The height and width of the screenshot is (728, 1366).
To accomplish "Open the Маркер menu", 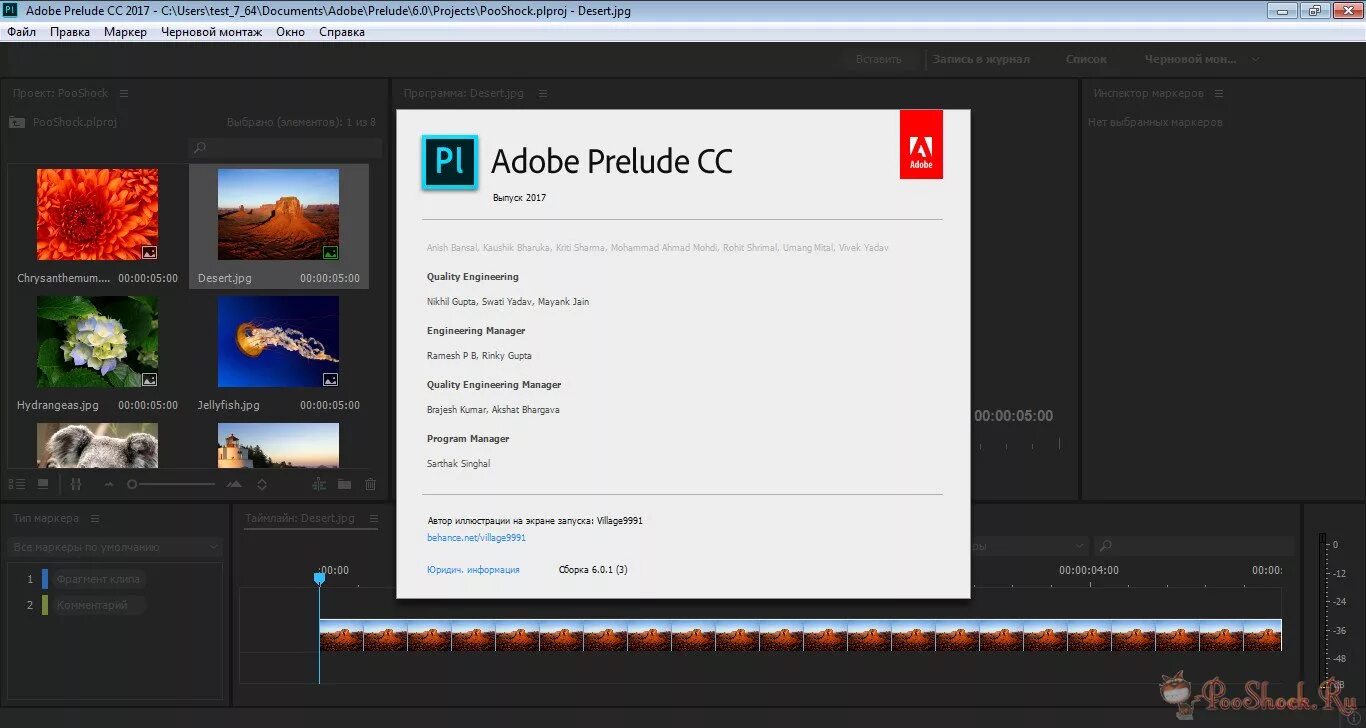I will (x=125, y=32).
